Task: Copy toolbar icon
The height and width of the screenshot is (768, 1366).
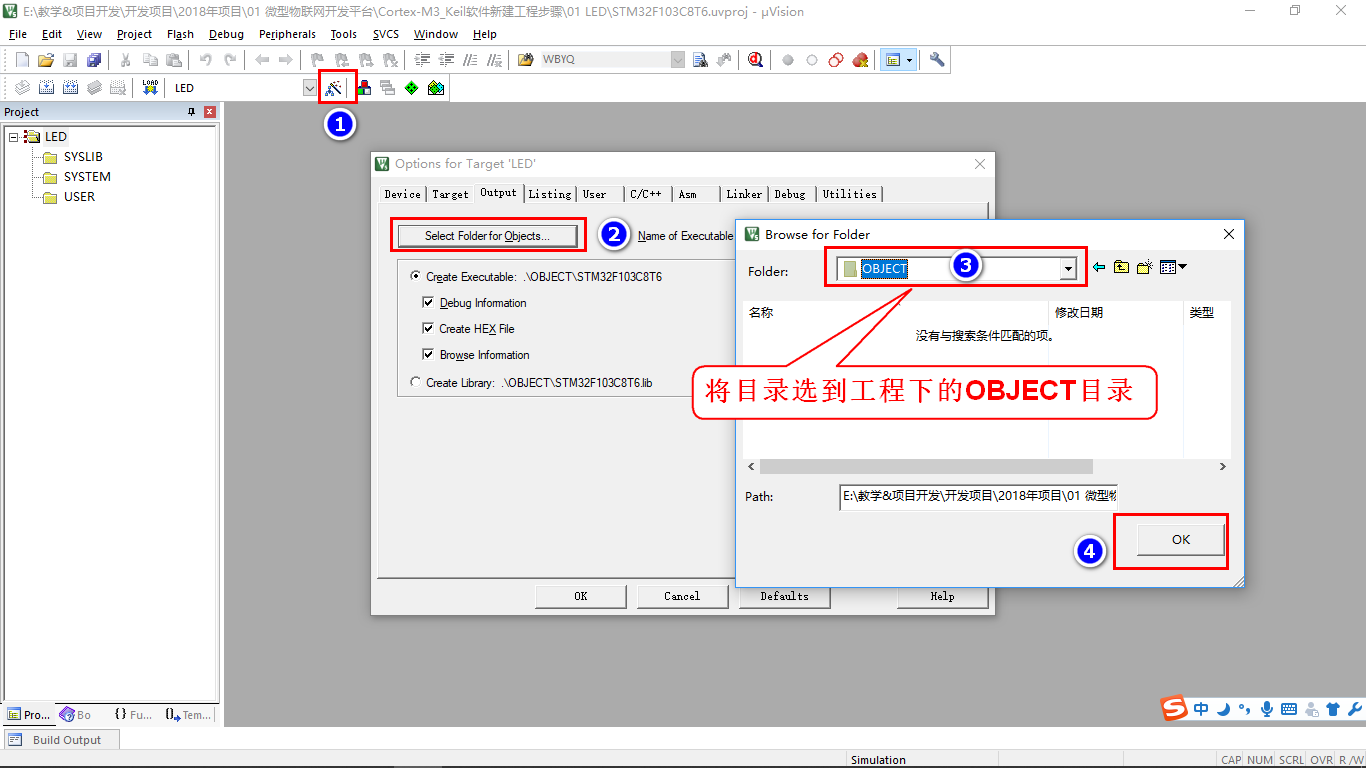Action: pyautogui.click(x=150, y=60)
